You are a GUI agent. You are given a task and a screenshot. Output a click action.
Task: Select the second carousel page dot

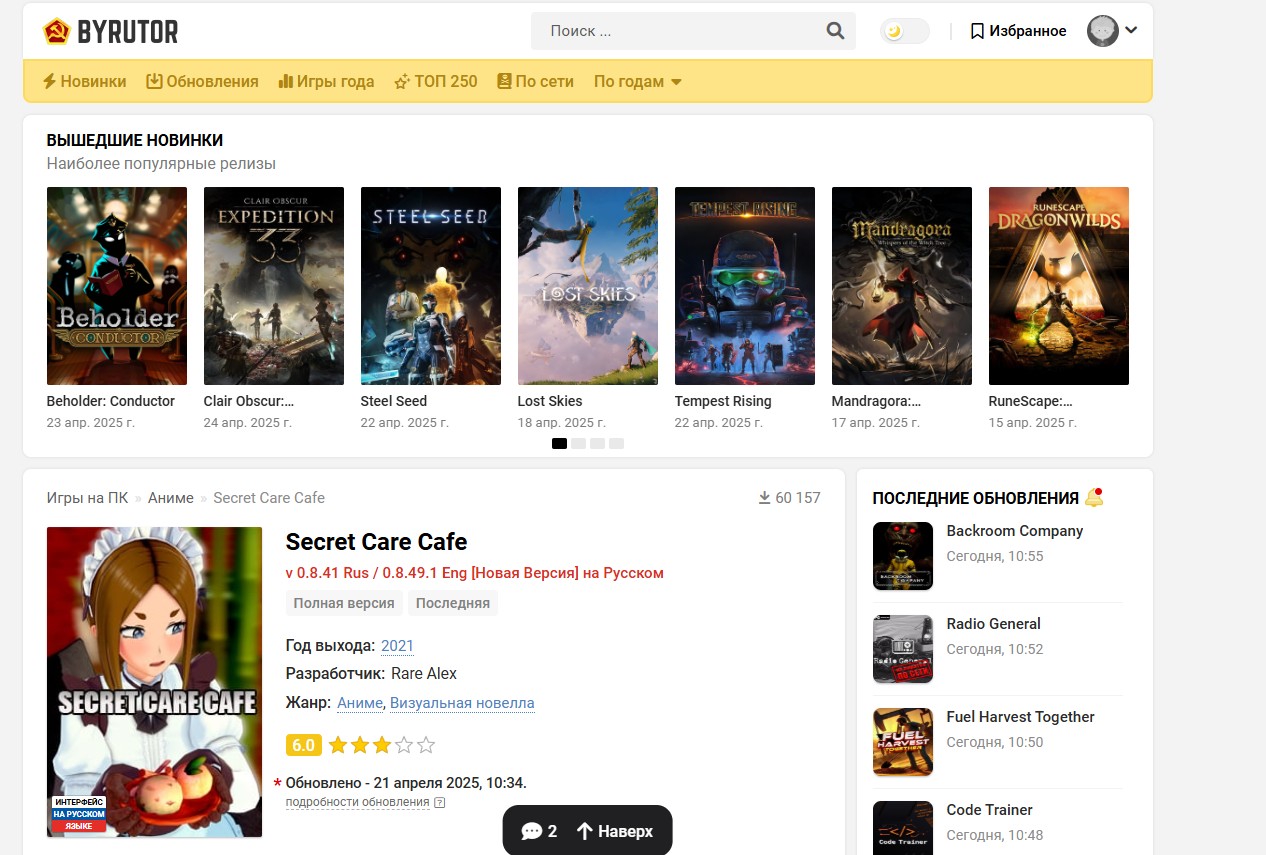[x=578, y=443]
